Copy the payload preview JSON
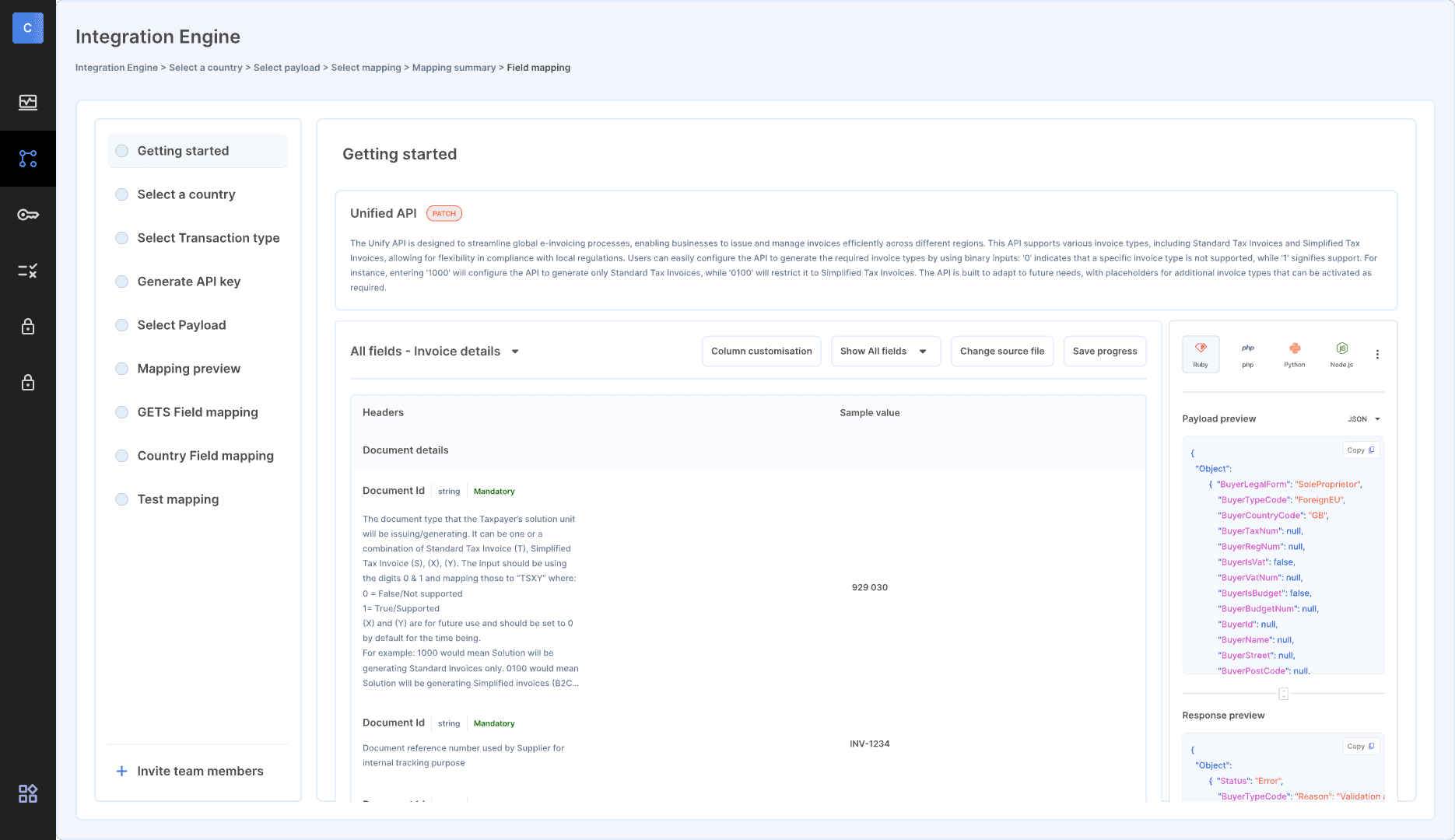The height and width of the screenshot is (840, 1455). [1360, 450]
